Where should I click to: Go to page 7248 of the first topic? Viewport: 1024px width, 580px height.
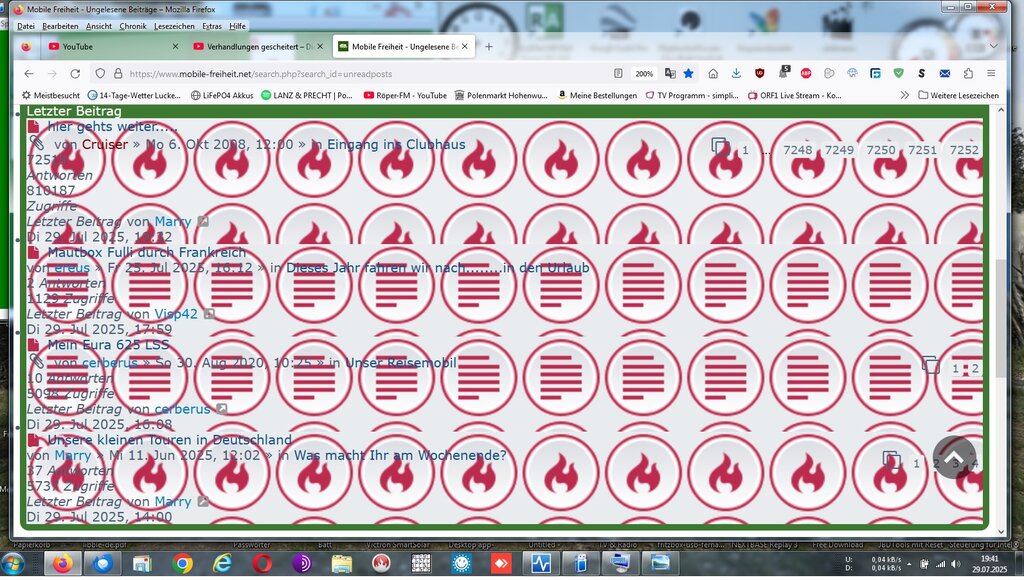pyautogui.click(x=797, y=150)
